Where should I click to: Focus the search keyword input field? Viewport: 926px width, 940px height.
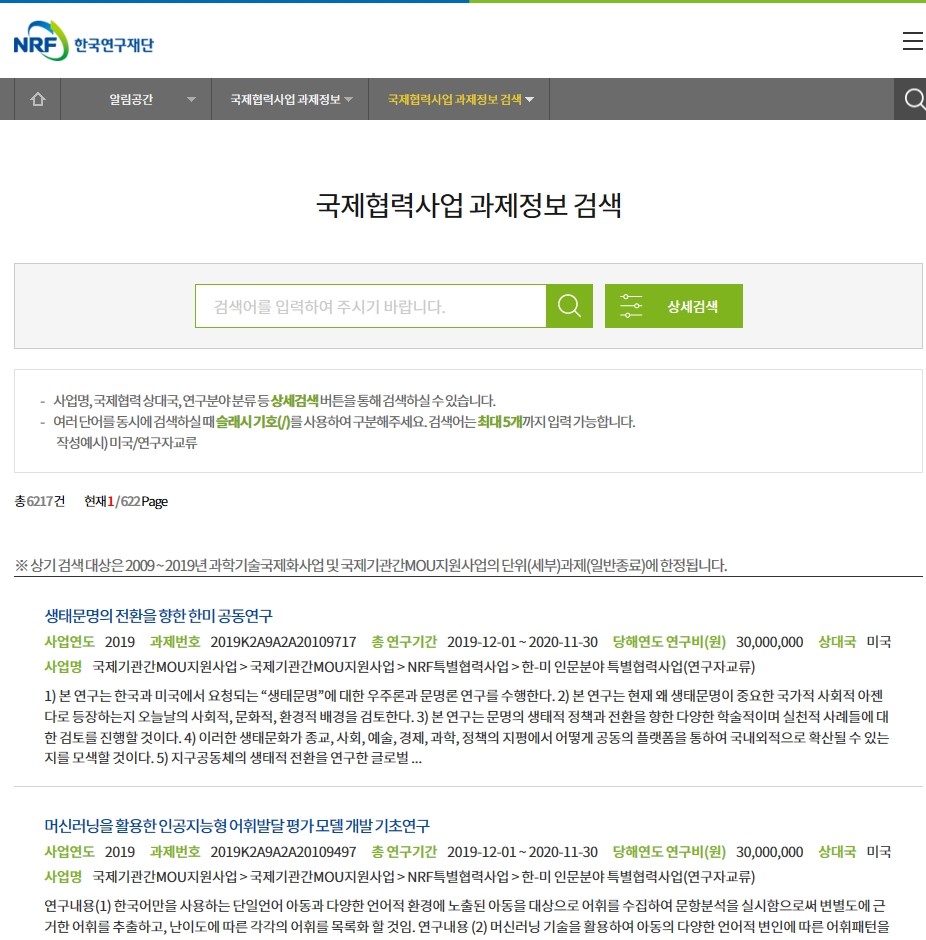(x=370, y=306)
